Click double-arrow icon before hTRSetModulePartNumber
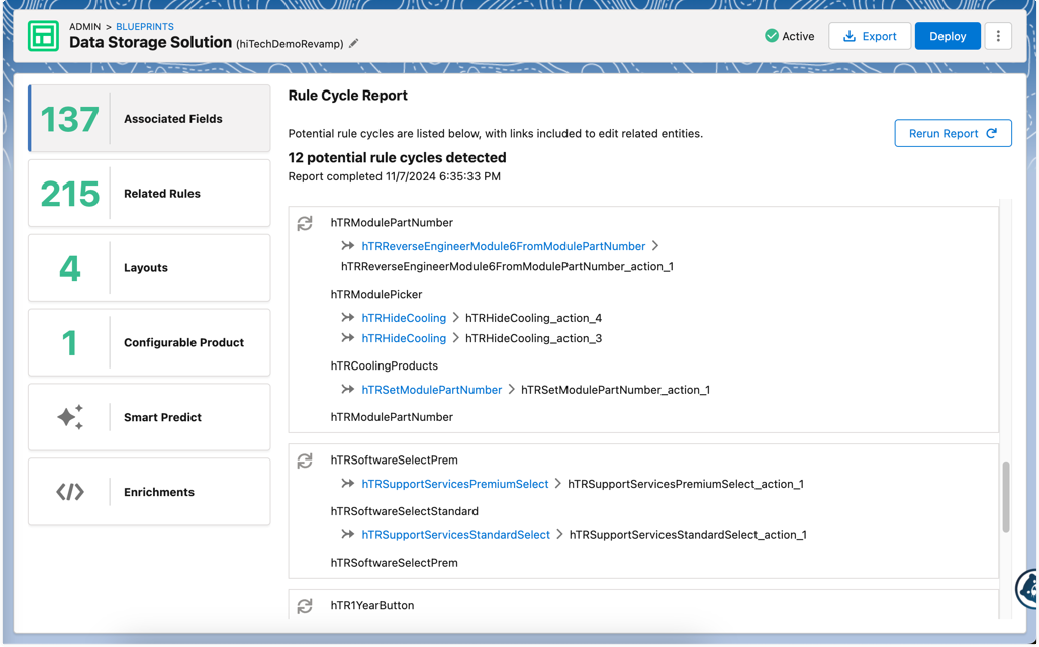The image size is (1039, 647). tap(347, 390)
